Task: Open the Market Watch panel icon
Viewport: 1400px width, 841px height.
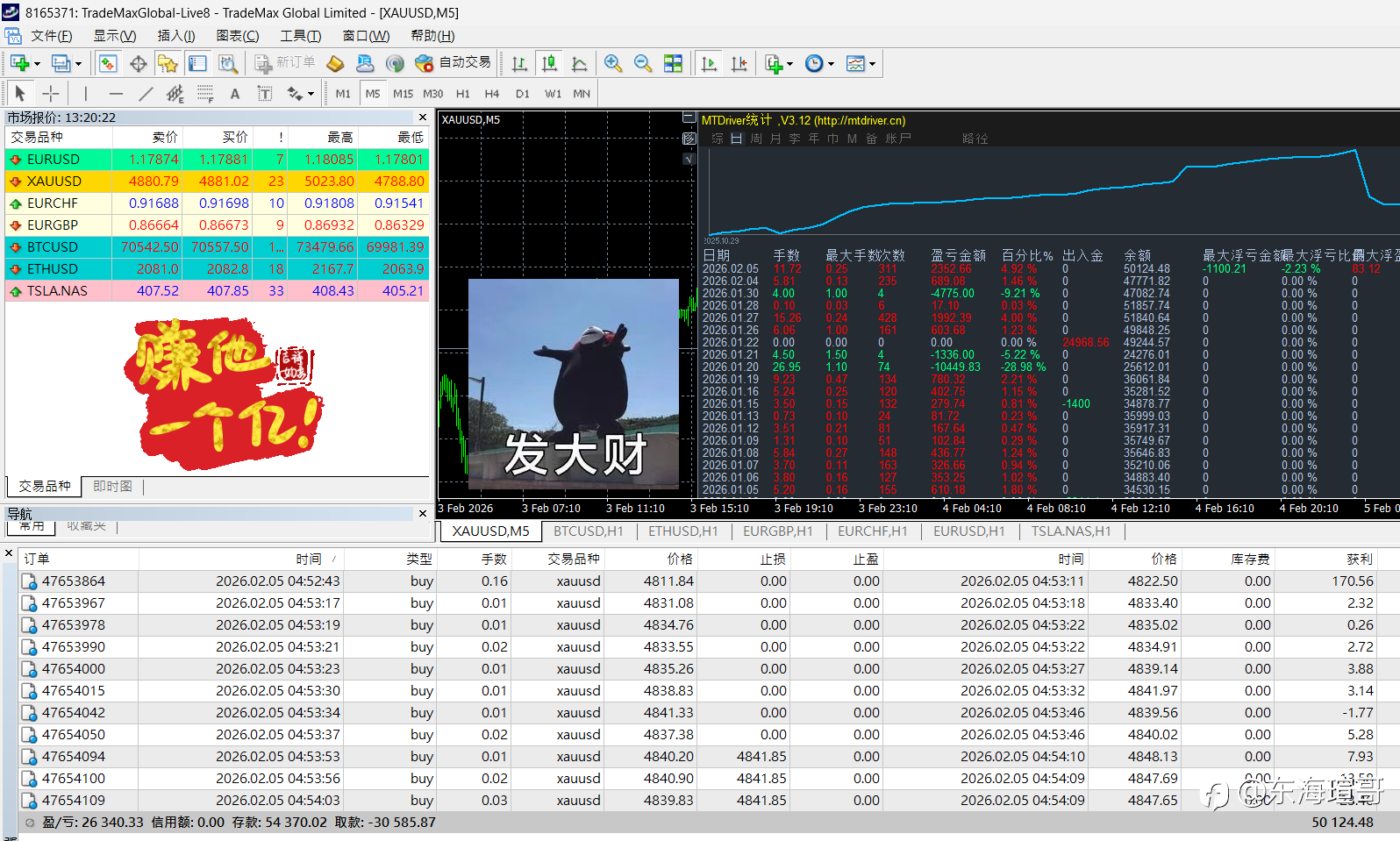Action: pyautogui.click(x=108, y=63)
